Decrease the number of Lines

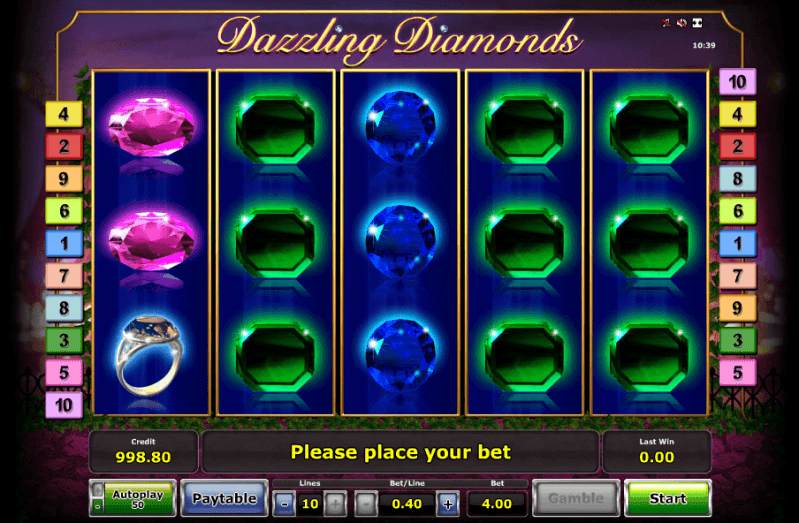pyautogui.click(x=284, y=504)
